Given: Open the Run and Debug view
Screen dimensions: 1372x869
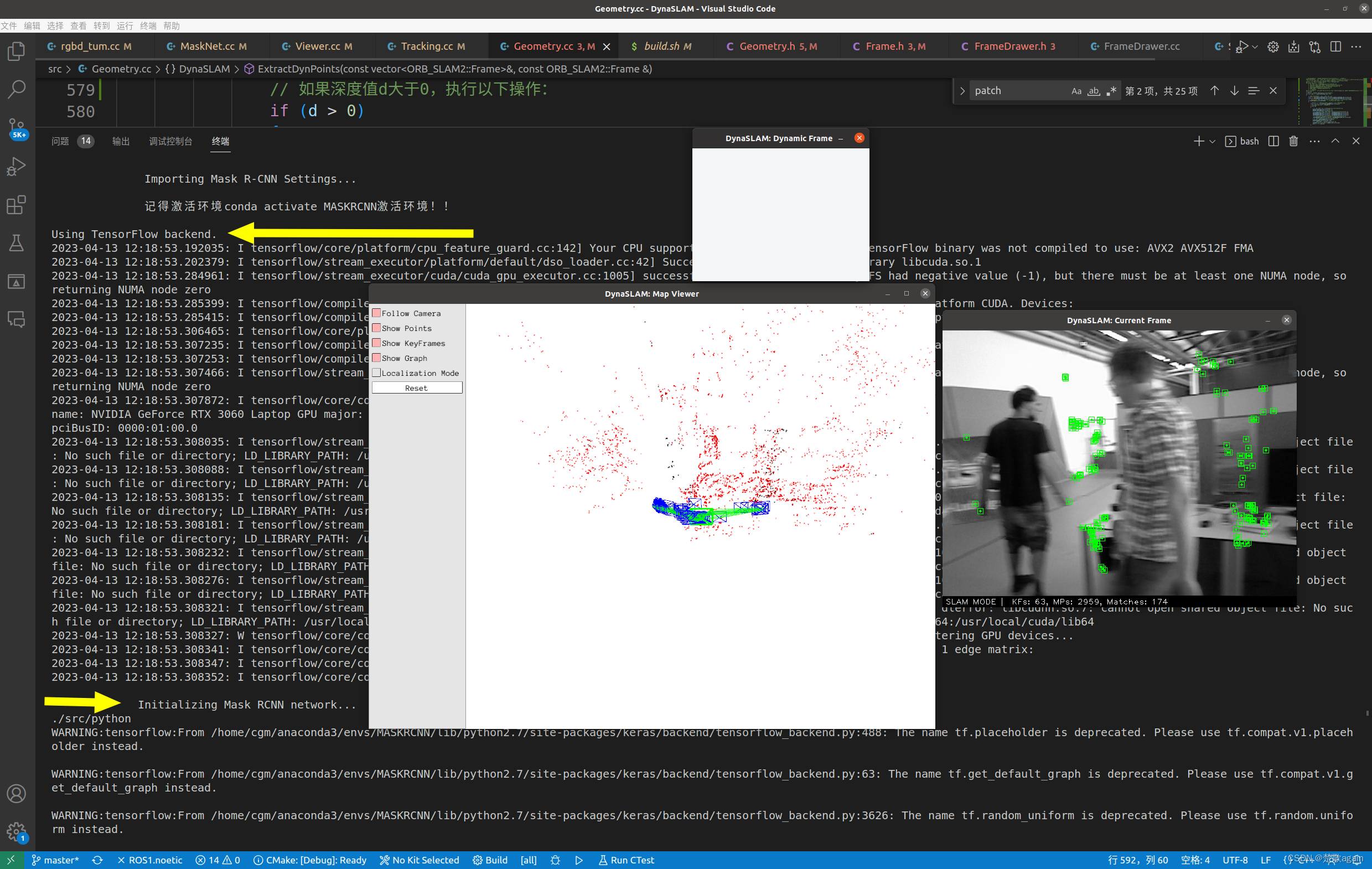Looking at the screenshot, I should point(17,167).
